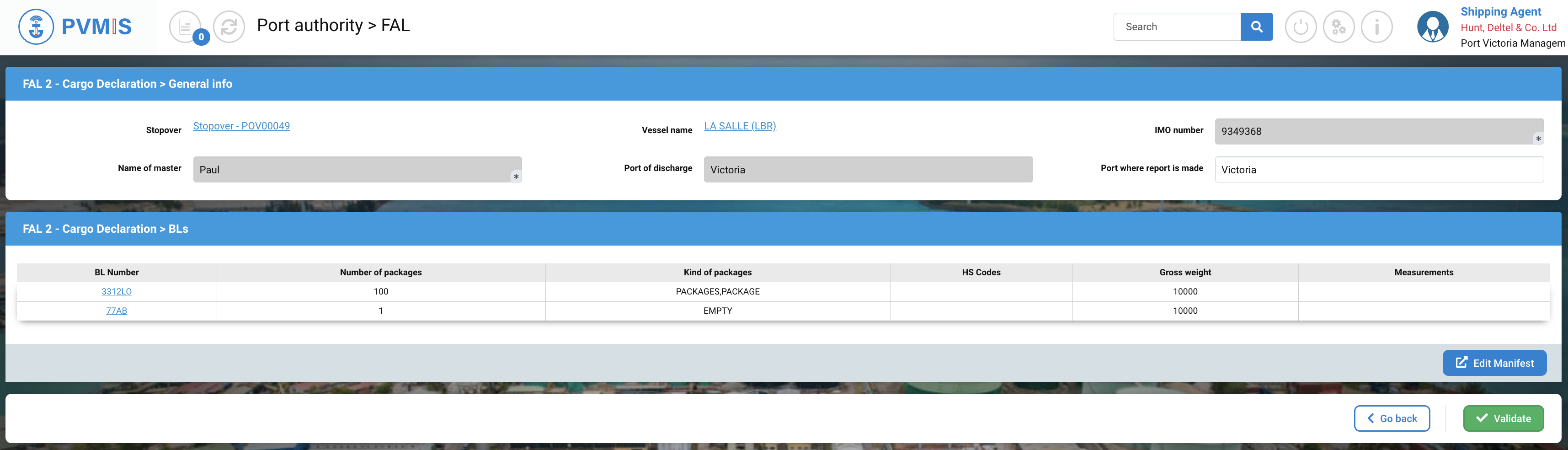Viewport: 1568px width, 450px height.
Task: Open BL number 77AB
Action: (x=116, y=311)
